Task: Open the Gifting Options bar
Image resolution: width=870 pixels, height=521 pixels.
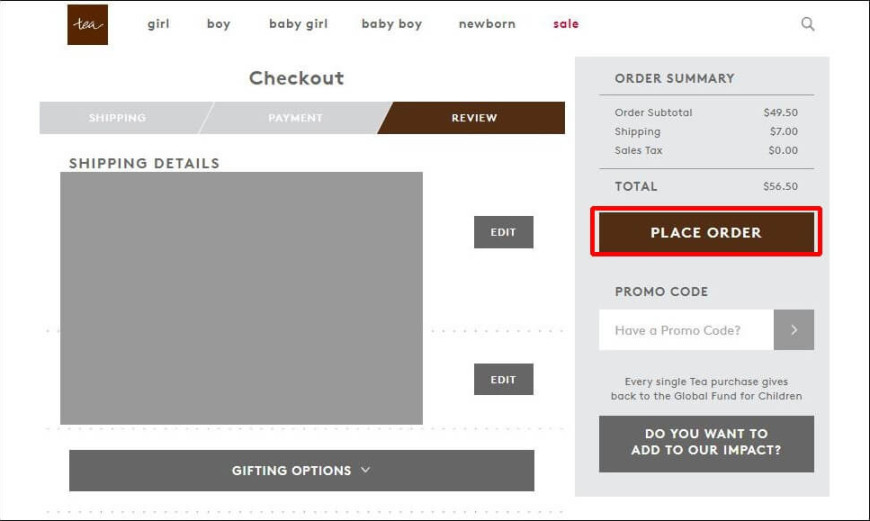Action: [302, 471]
